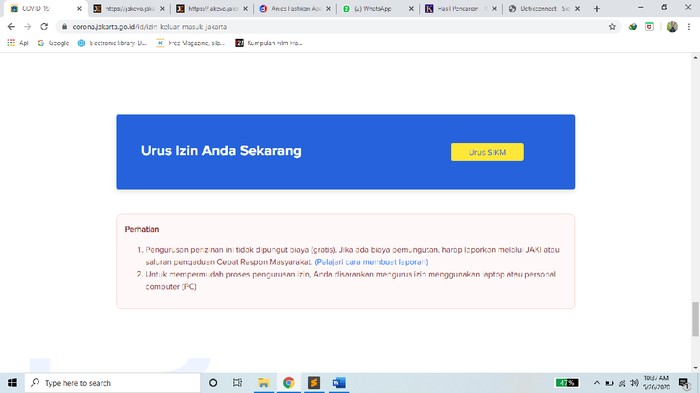Open the Electronic library bookmark
This screenshot has height=393, width=700.
tap(112, 43)
